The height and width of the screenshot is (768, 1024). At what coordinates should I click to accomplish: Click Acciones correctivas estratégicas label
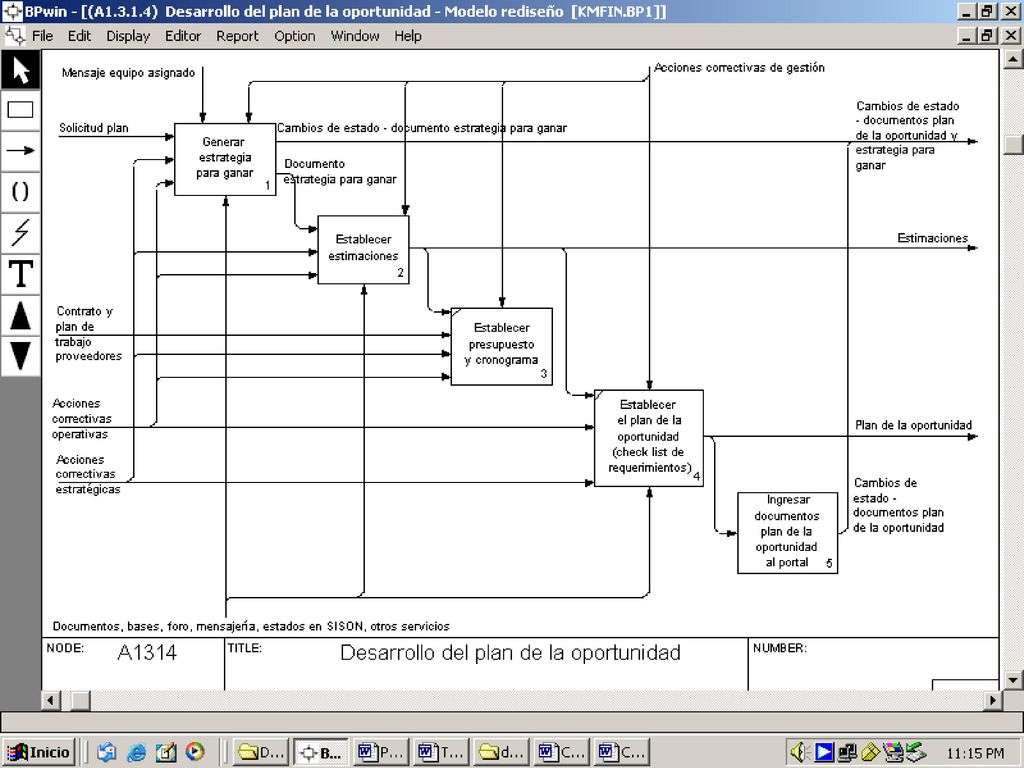click(88, 474)
